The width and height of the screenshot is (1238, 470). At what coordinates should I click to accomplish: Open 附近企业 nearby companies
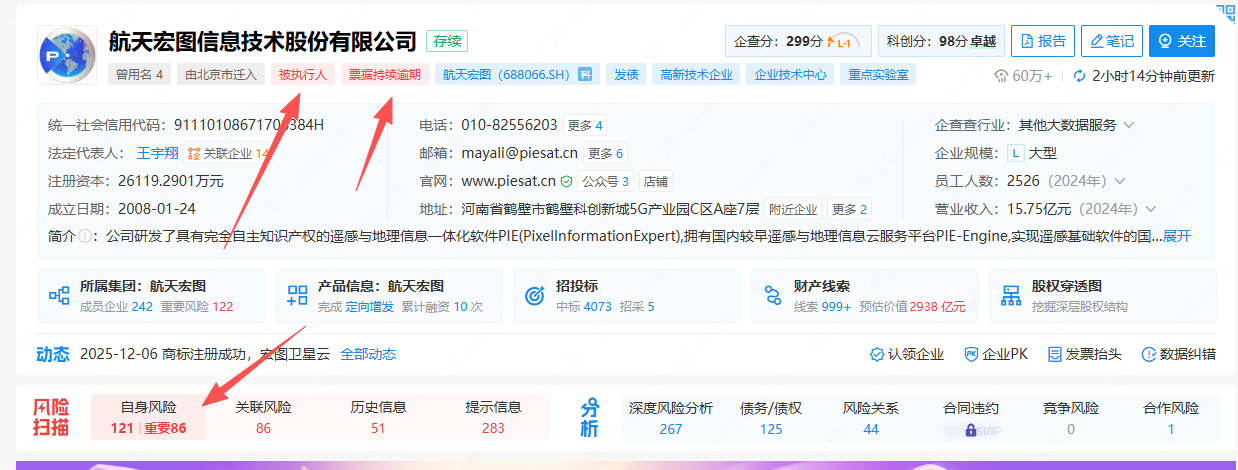[793, 209]
